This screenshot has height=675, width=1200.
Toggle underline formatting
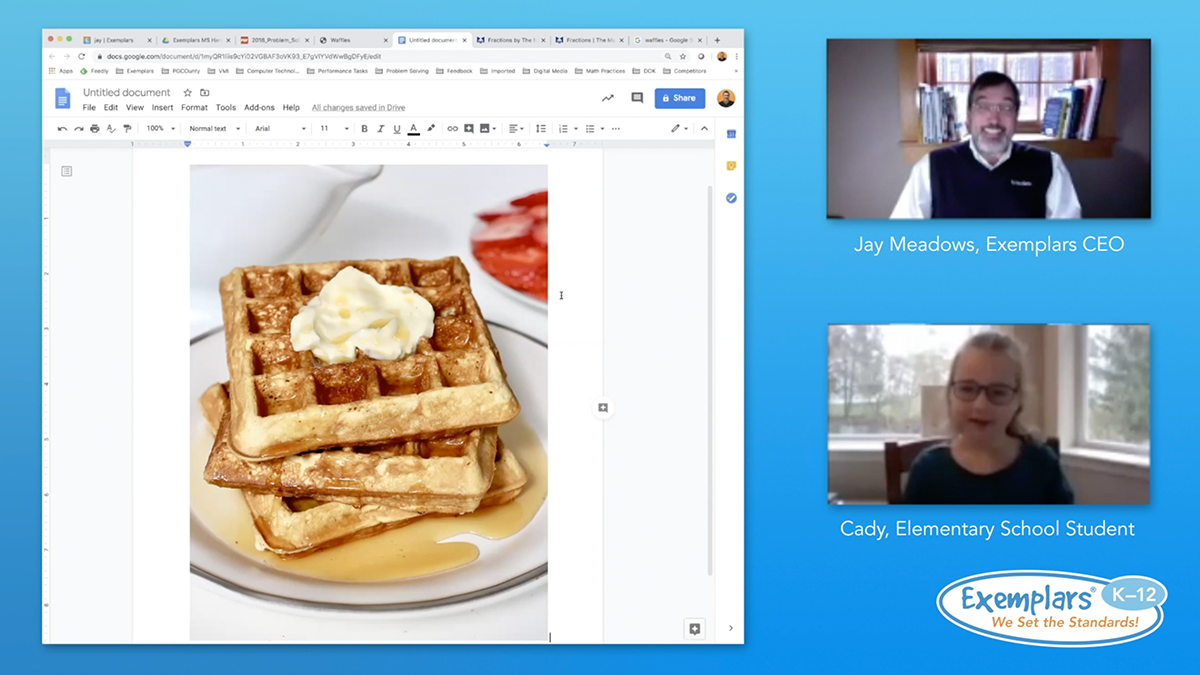click(x=397, y=129)
